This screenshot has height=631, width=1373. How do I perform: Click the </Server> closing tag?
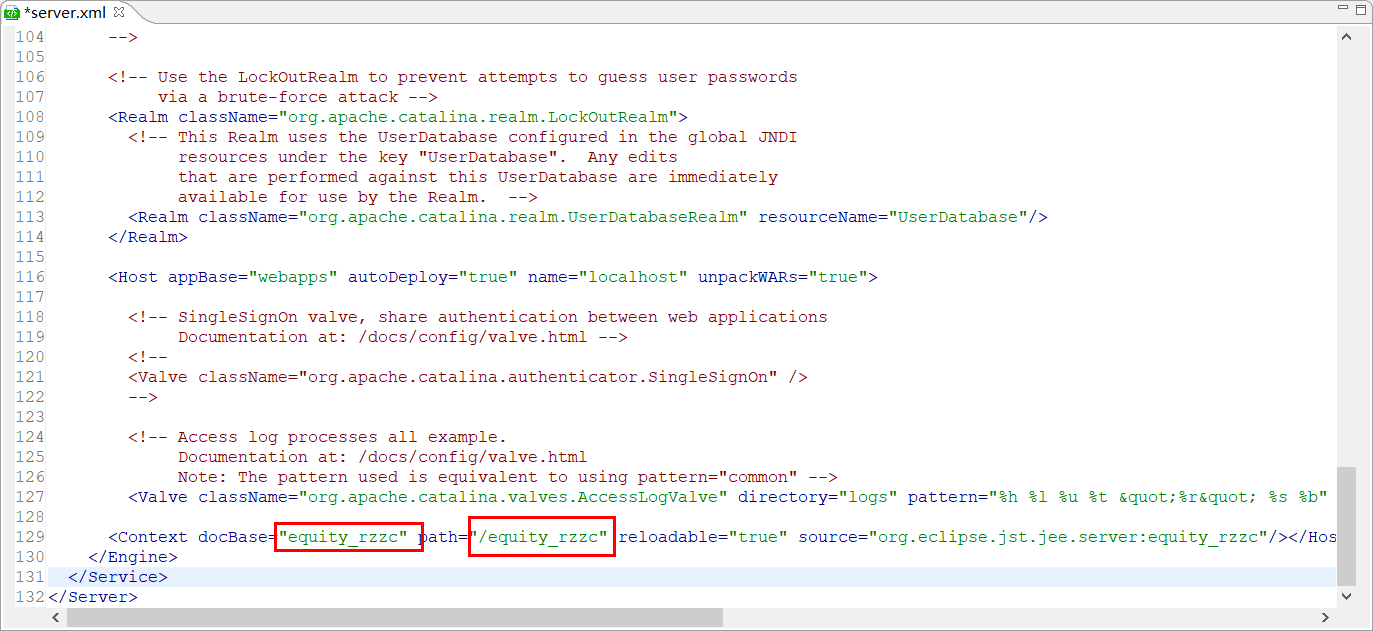[93, 597]
